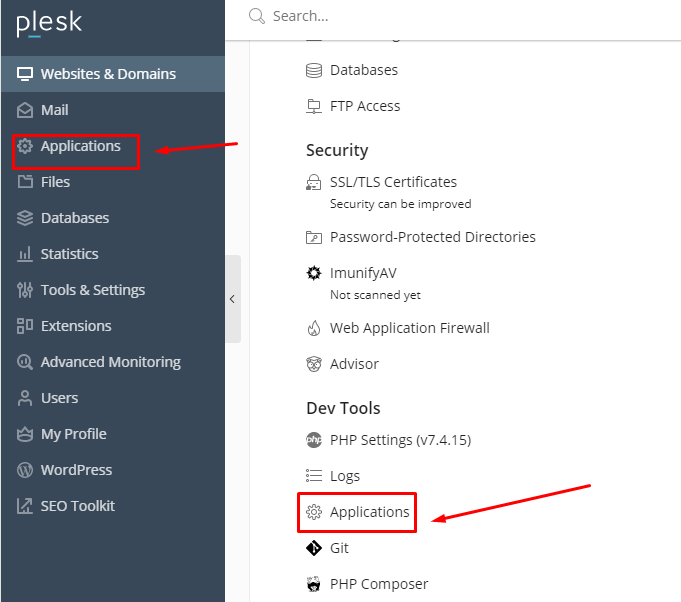Viewport: 681px width, 602px height.
Task: Click the Statistics bar chart icon
Action: click(25, 254)
